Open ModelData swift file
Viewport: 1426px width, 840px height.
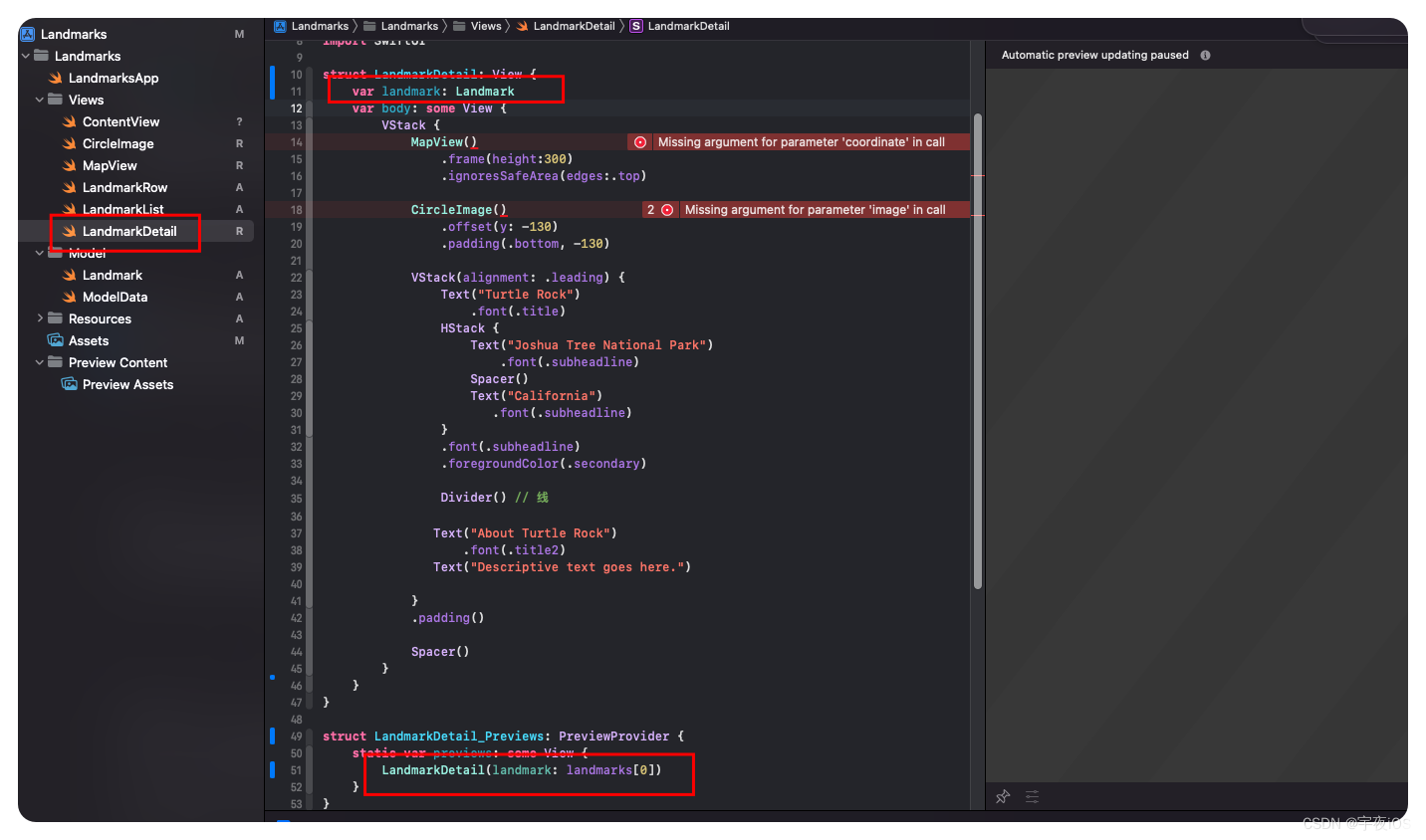tap(115, 297)
